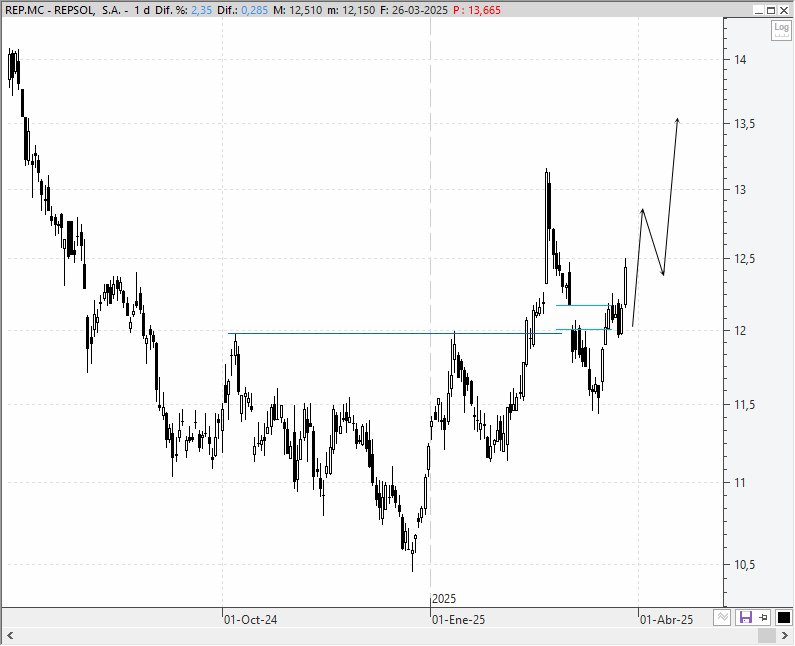The height and width of the screenshot is (646, 795).
Task: Click the 12 price axis label
Action: coord(740,331)
